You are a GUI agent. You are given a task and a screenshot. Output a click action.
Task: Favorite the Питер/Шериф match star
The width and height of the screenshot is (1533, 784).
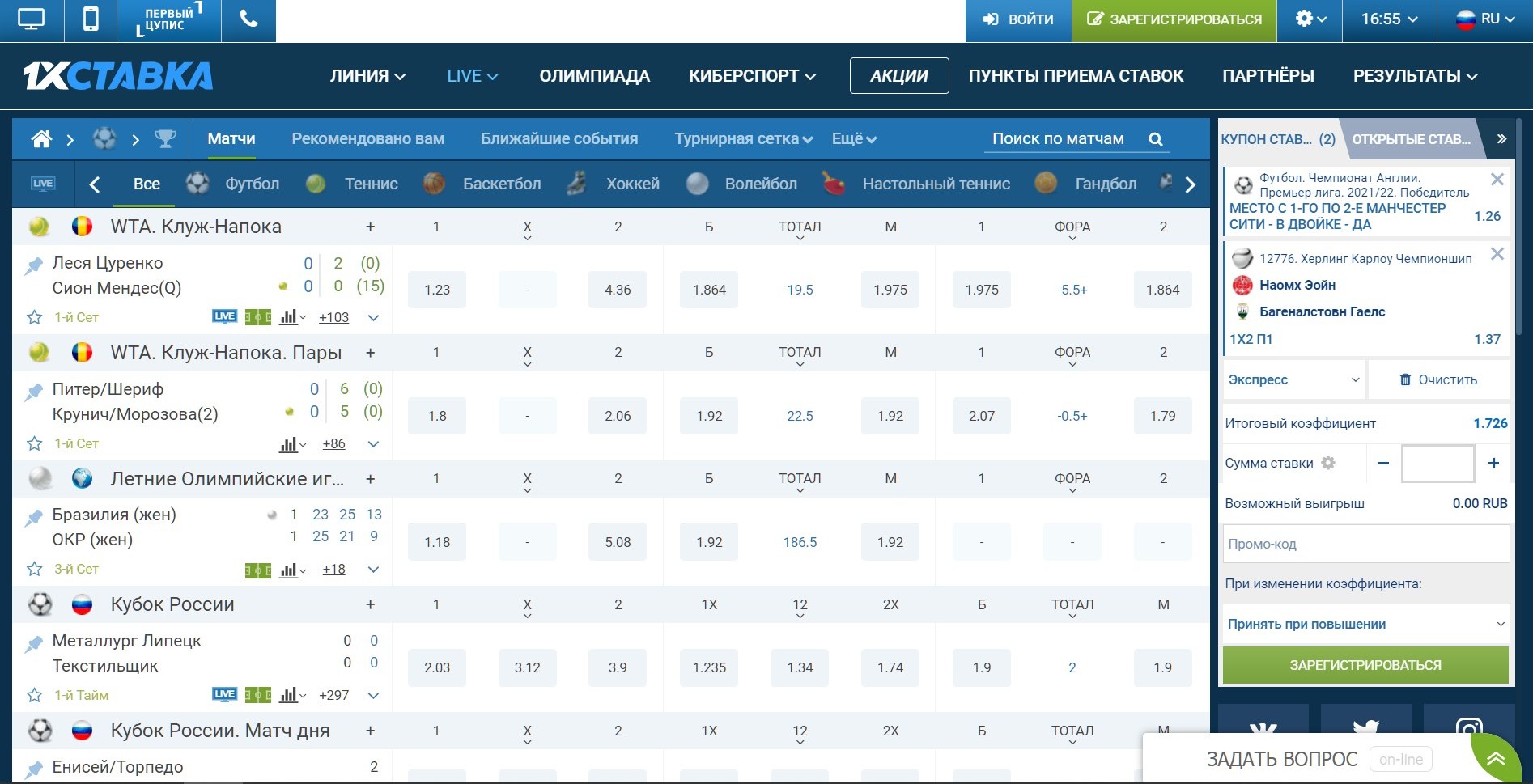tap(35, 443)
